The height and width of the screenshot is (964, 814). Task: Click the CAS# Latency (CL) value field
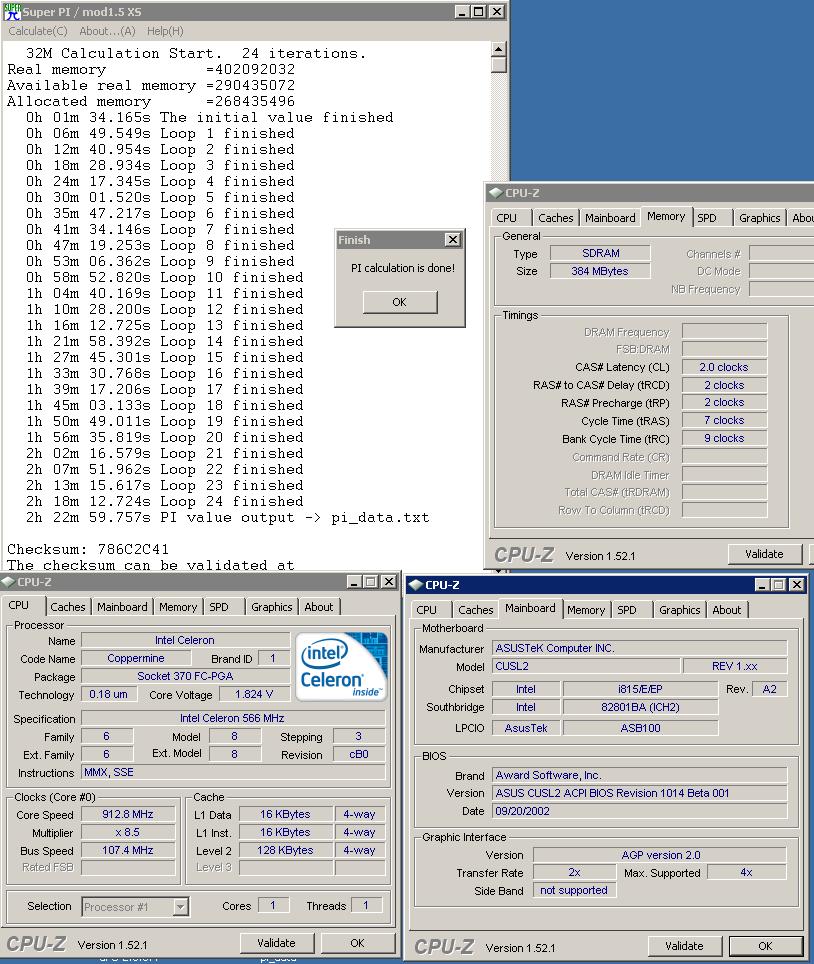[723, 367]
